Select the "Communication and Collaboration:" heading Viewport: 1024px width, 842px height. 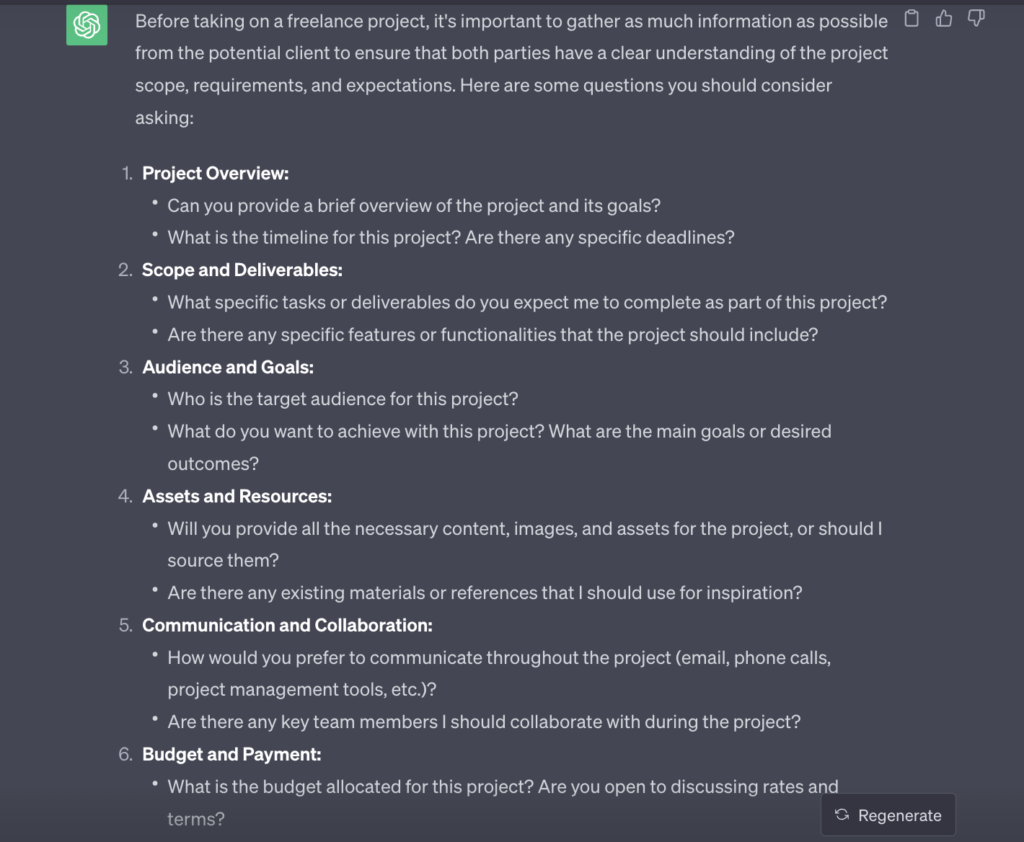point(287,625)
